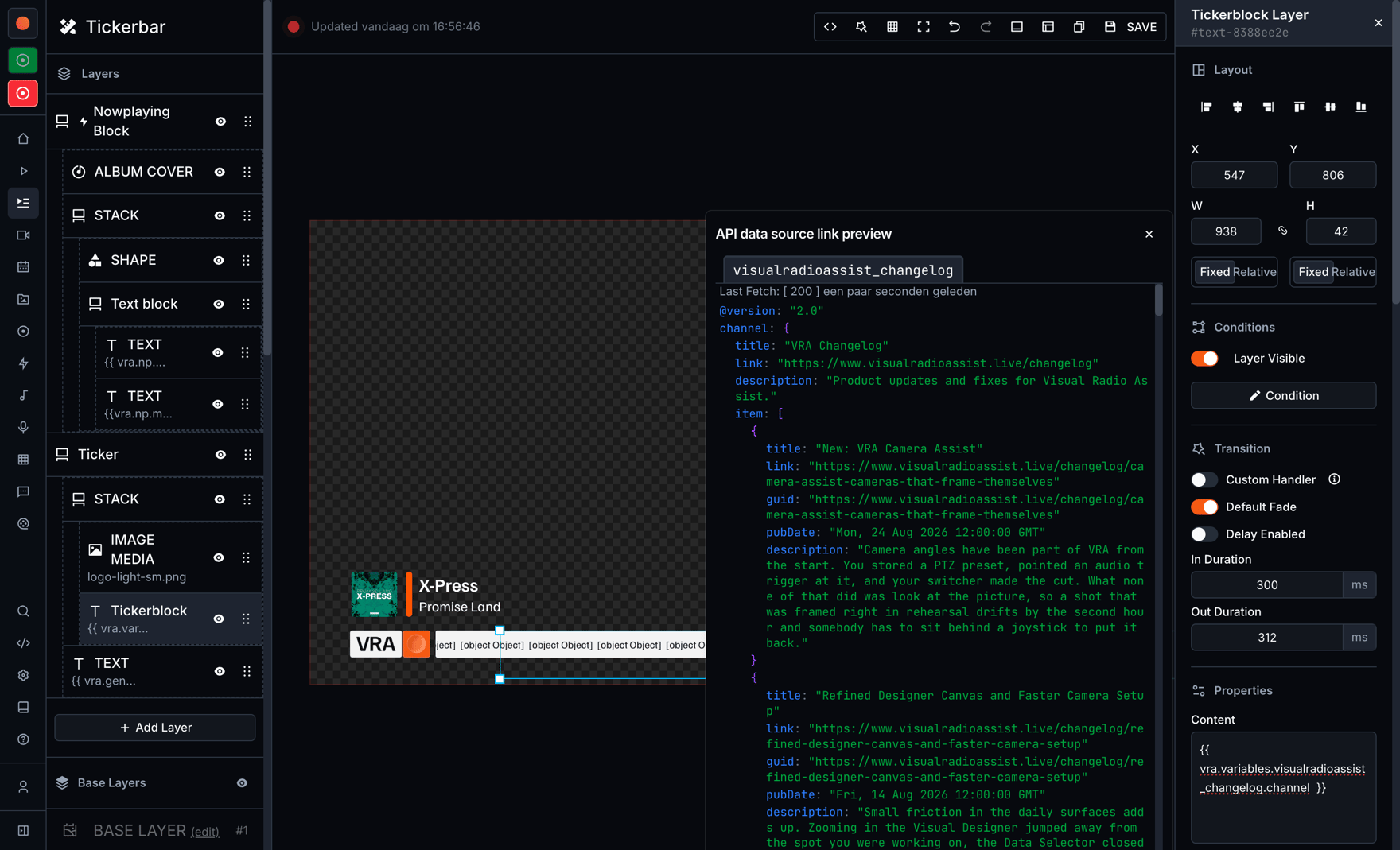Click the duplicate copies toolbar icon
1400x850 pixels.
click(1079, 27)
